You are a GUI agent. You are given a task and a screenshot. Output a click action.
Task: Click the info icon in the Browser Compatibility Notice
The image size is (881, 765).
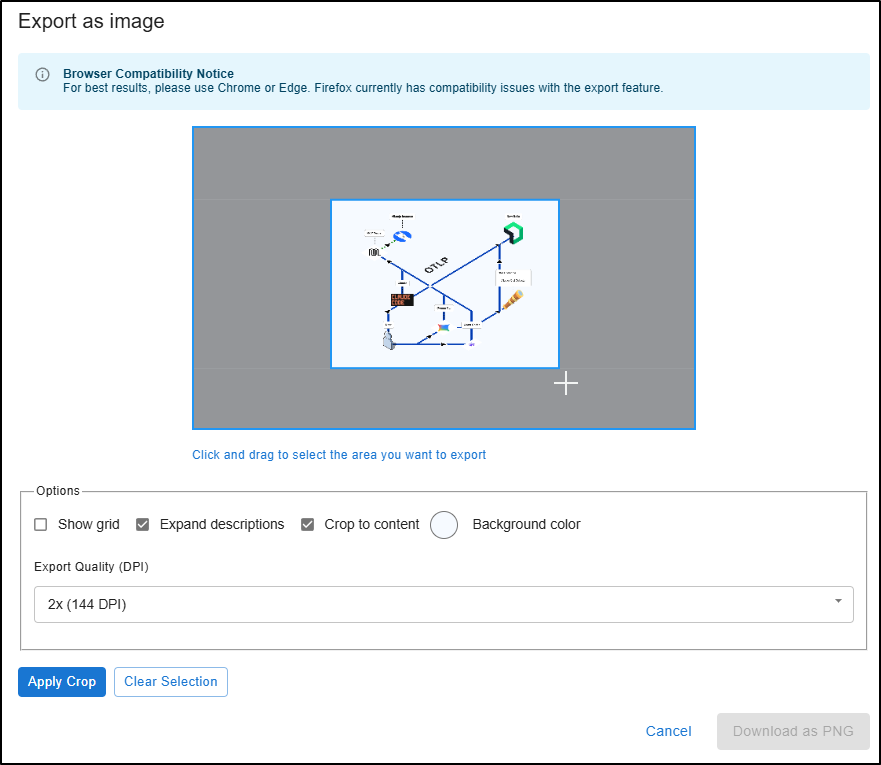coord(41,74)
